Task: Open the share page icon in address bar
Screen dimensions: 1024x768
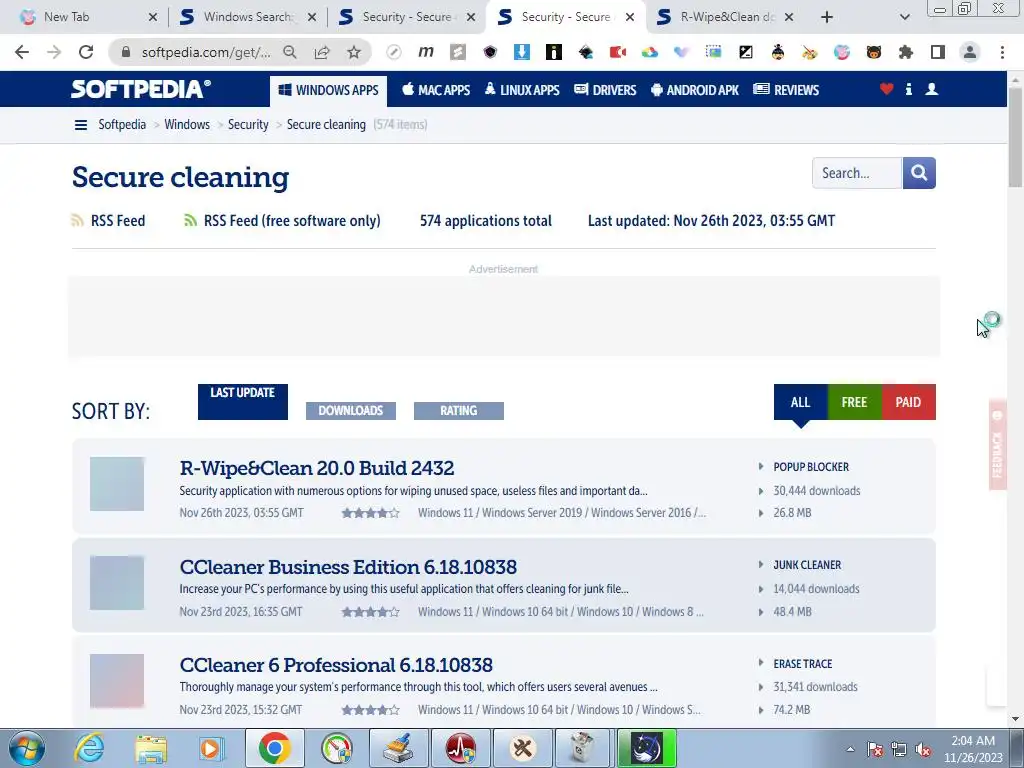Action: pos(322,52)
